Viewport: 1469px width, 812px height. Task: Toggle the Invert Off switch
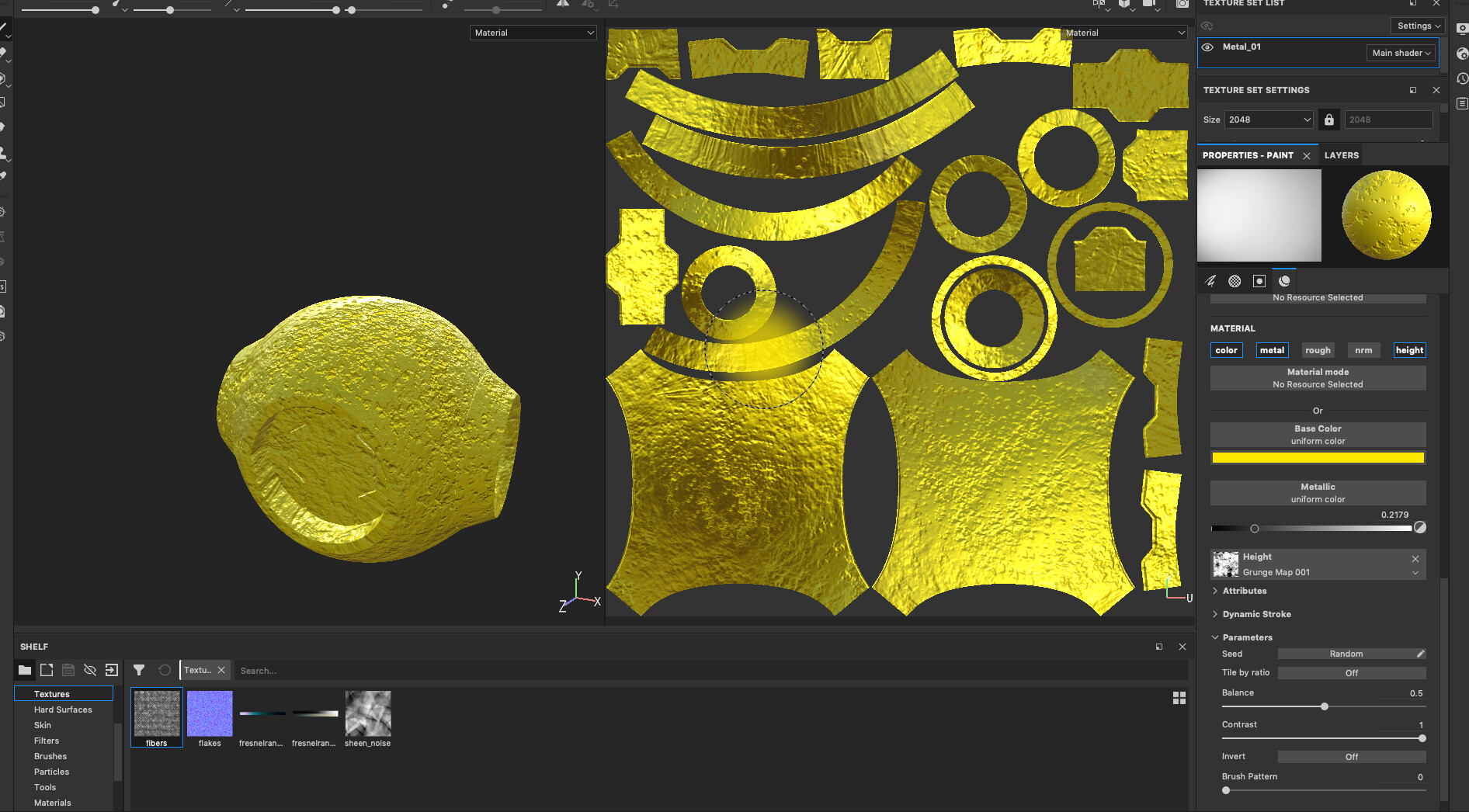(x=1352, y=757)
